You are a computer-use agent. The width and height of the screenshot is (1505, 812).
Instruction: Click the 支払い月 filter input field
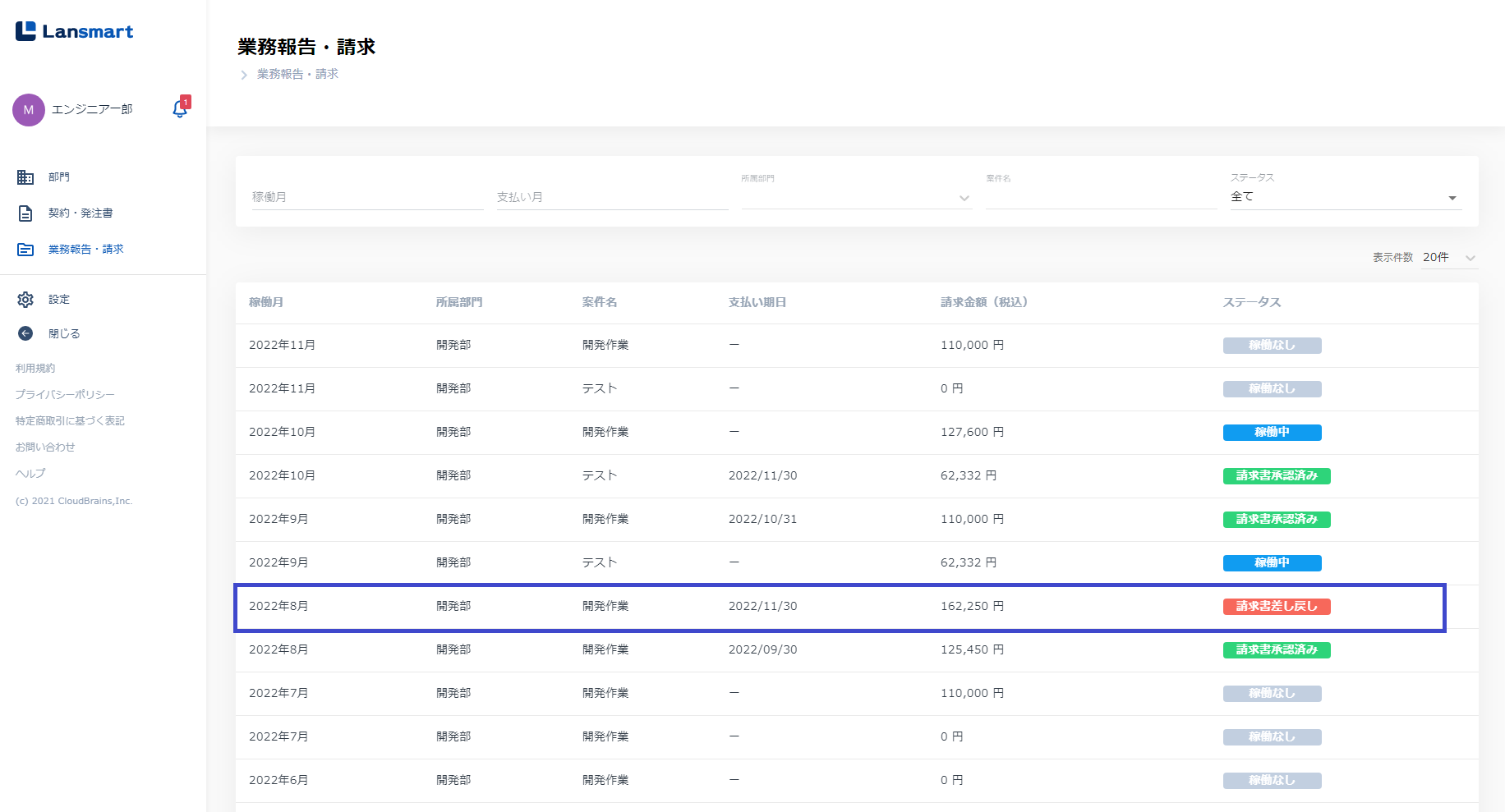(612, 197)
